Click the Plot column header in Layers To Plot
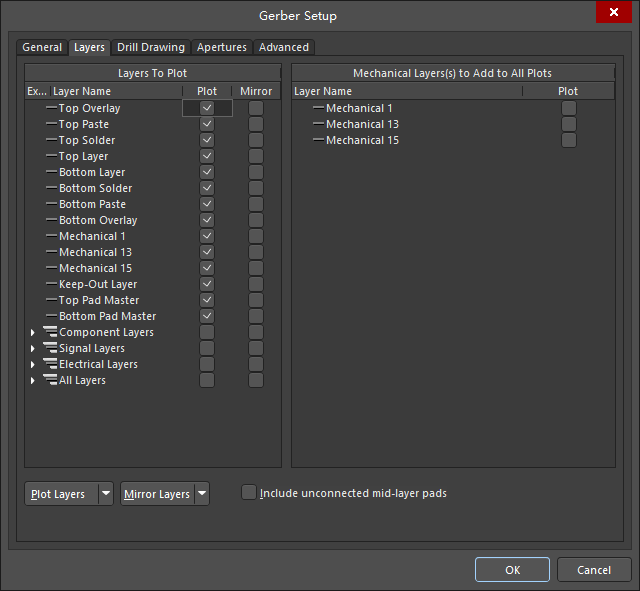The image size is (640, 591). [x=207, y=91]
